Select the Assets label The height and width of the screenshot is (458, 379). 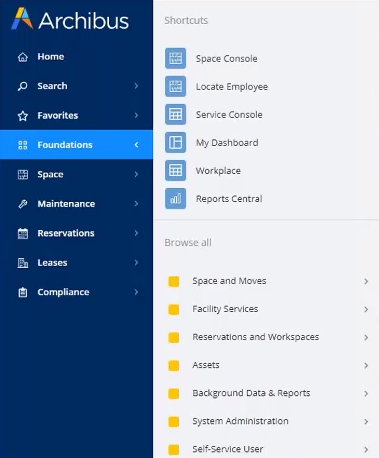tap(206, 365)
